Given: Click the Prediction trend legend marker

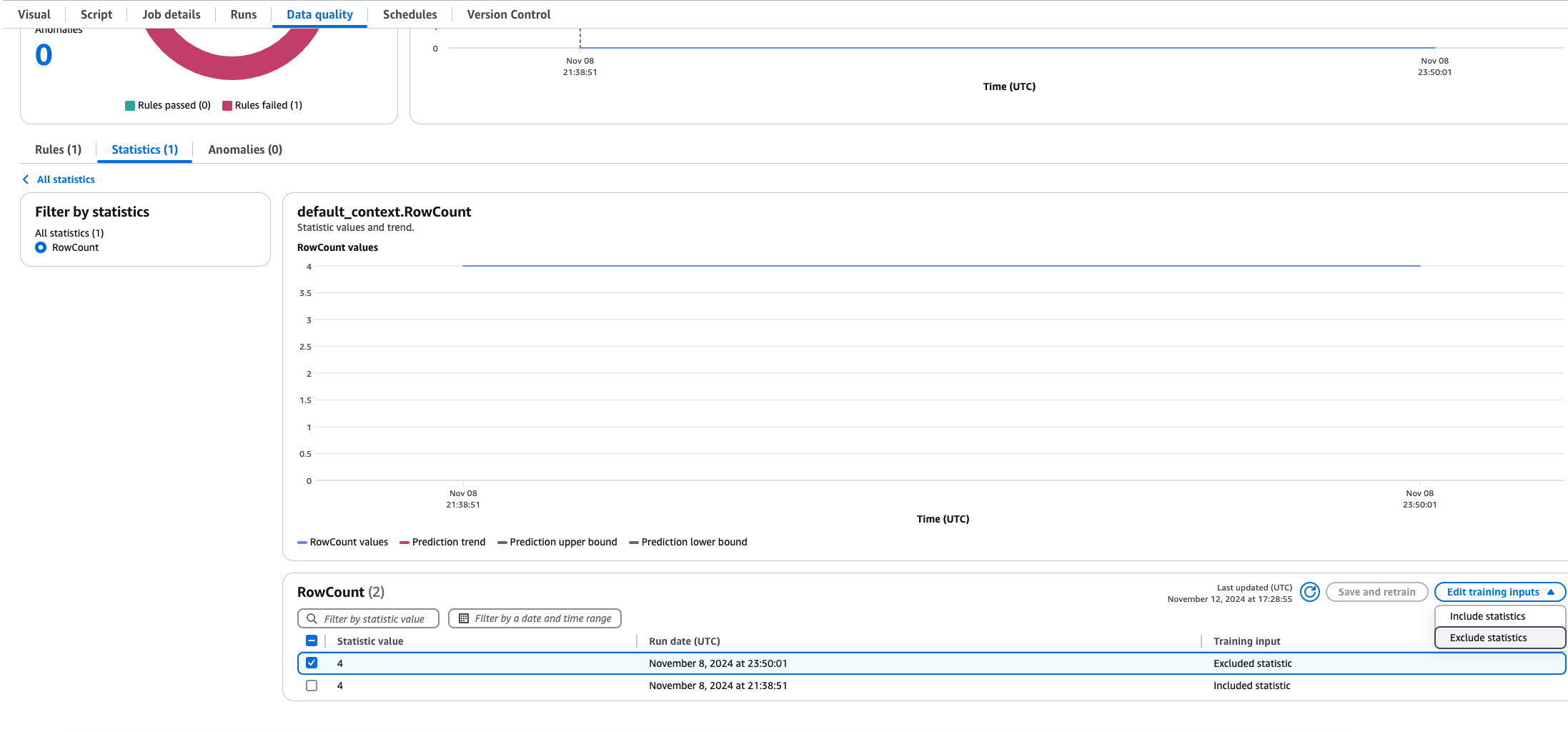Looking at the screenshot, I should [405, 542].
